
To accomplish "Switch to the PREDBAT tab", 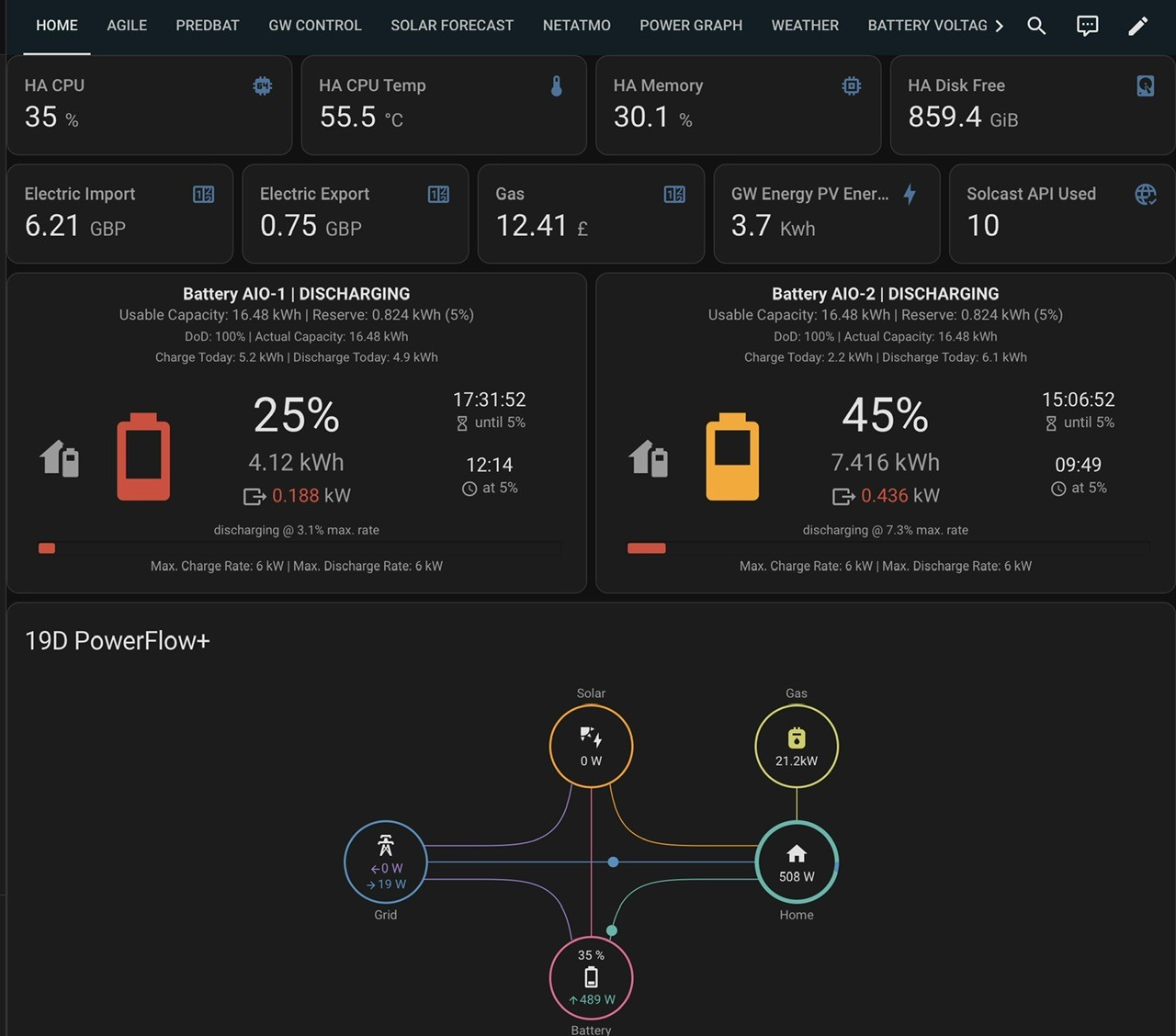I will point(208,26).
